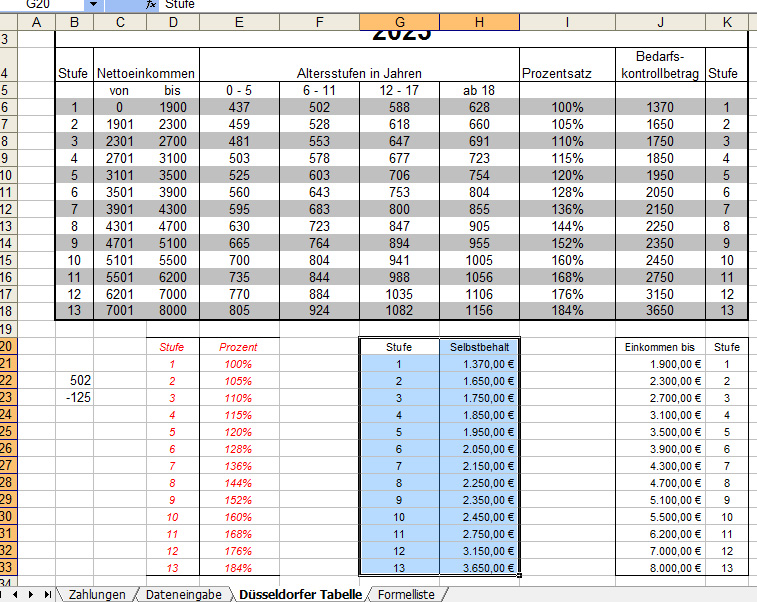Select column A header
Image resolution: width=757 pixels, height=602 pixels.
(x=36, y=22)
